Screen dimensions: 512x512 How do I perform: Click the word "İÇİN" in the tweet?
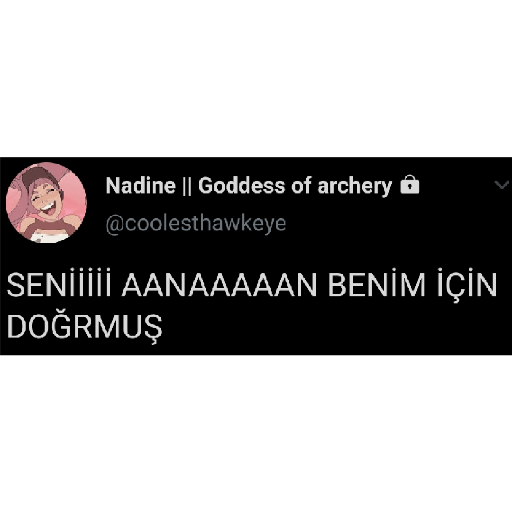pos(467,284)
